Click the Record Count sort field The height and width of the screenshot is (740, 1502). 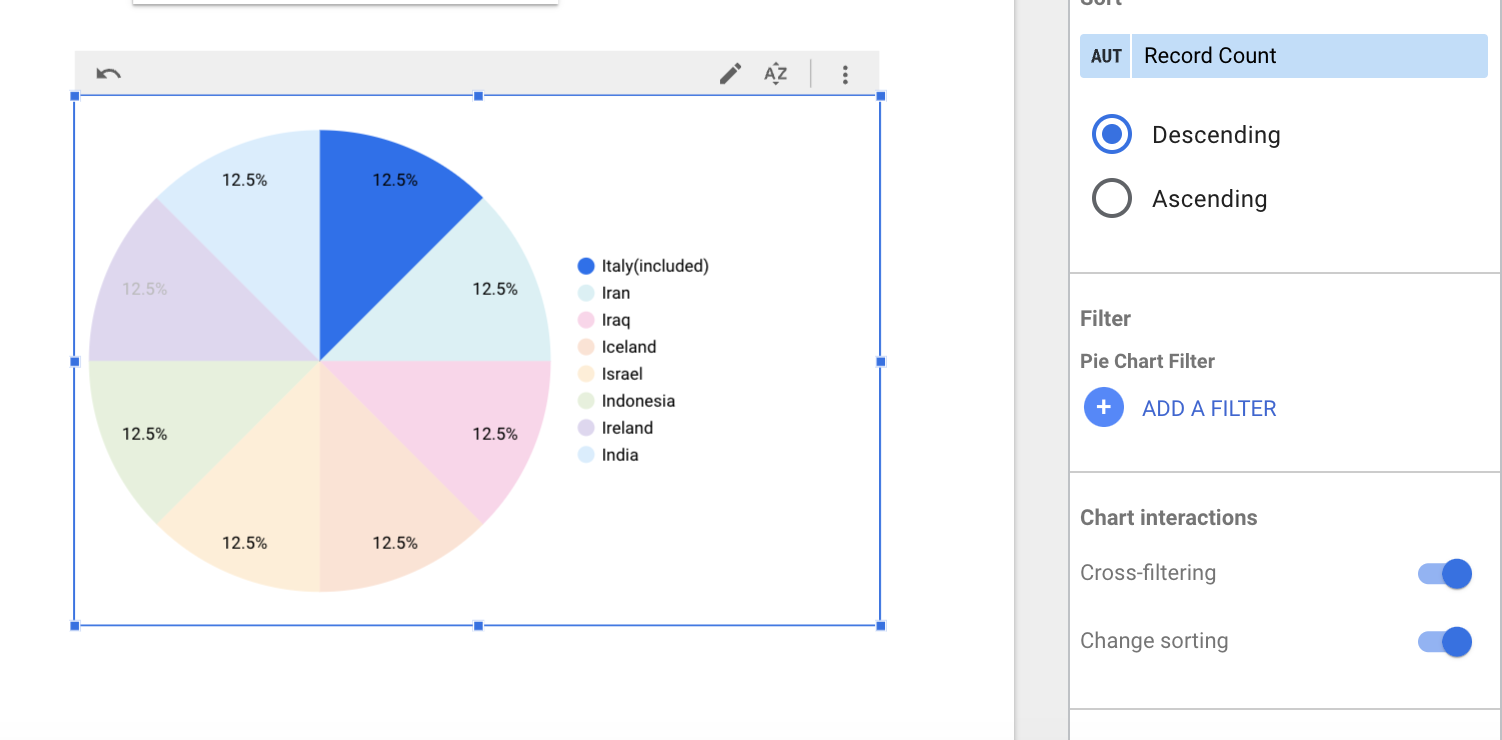tap(1309, 56)
